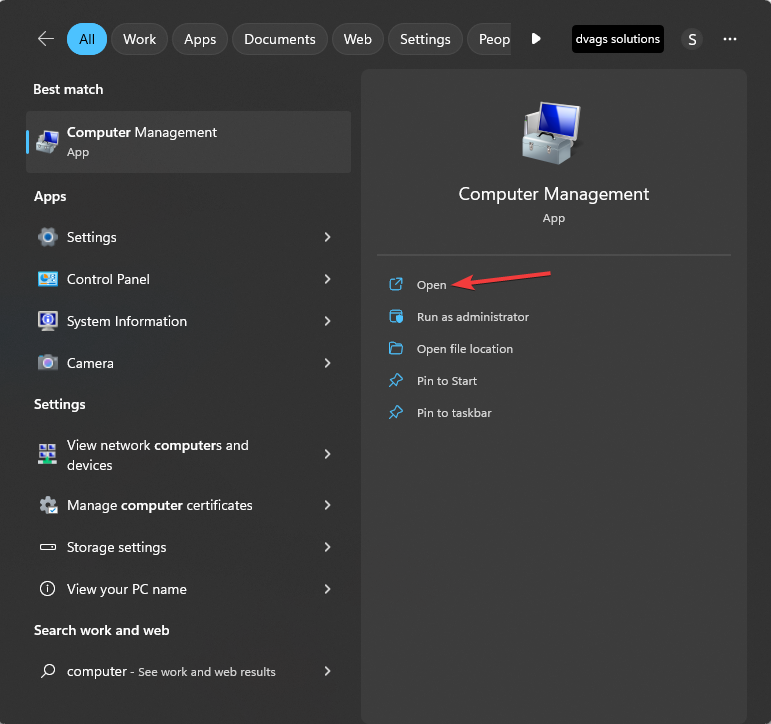Switch to the Web filter tab
The image size is (771, 724).
pyautogui.click(x=357, y=39)
